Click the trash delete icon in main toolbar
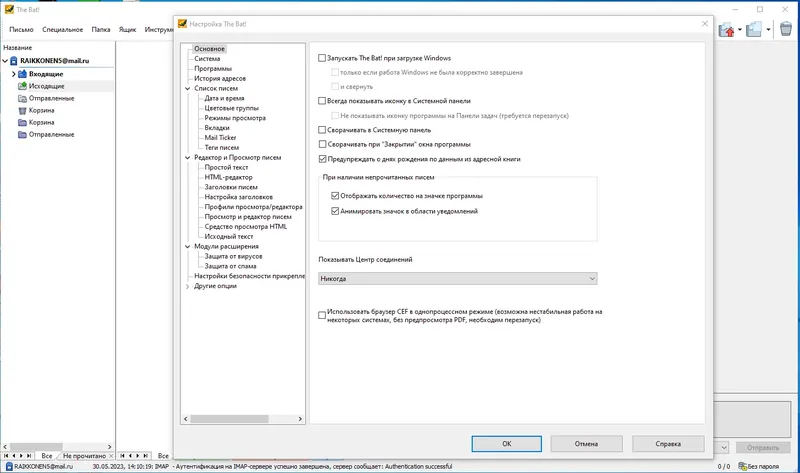 click(x=786, y=29)
